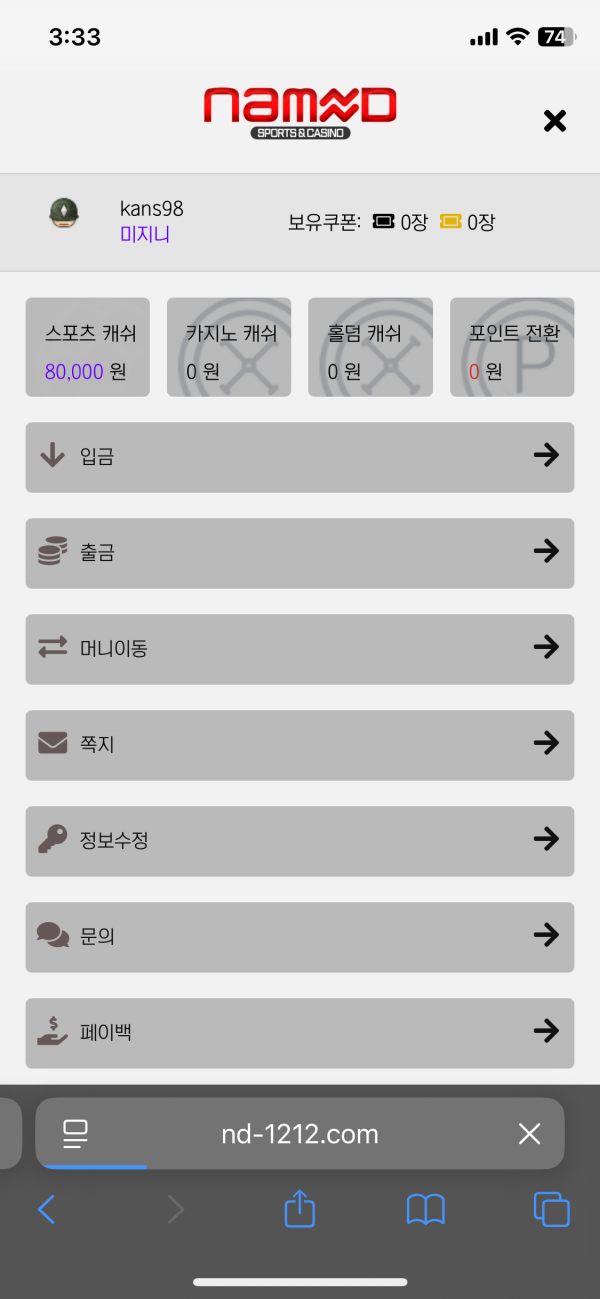This screenshot has height=1299, width=600.
Task: Open the 카지노 캐쉬 balance card
Action: coord(229,347)
